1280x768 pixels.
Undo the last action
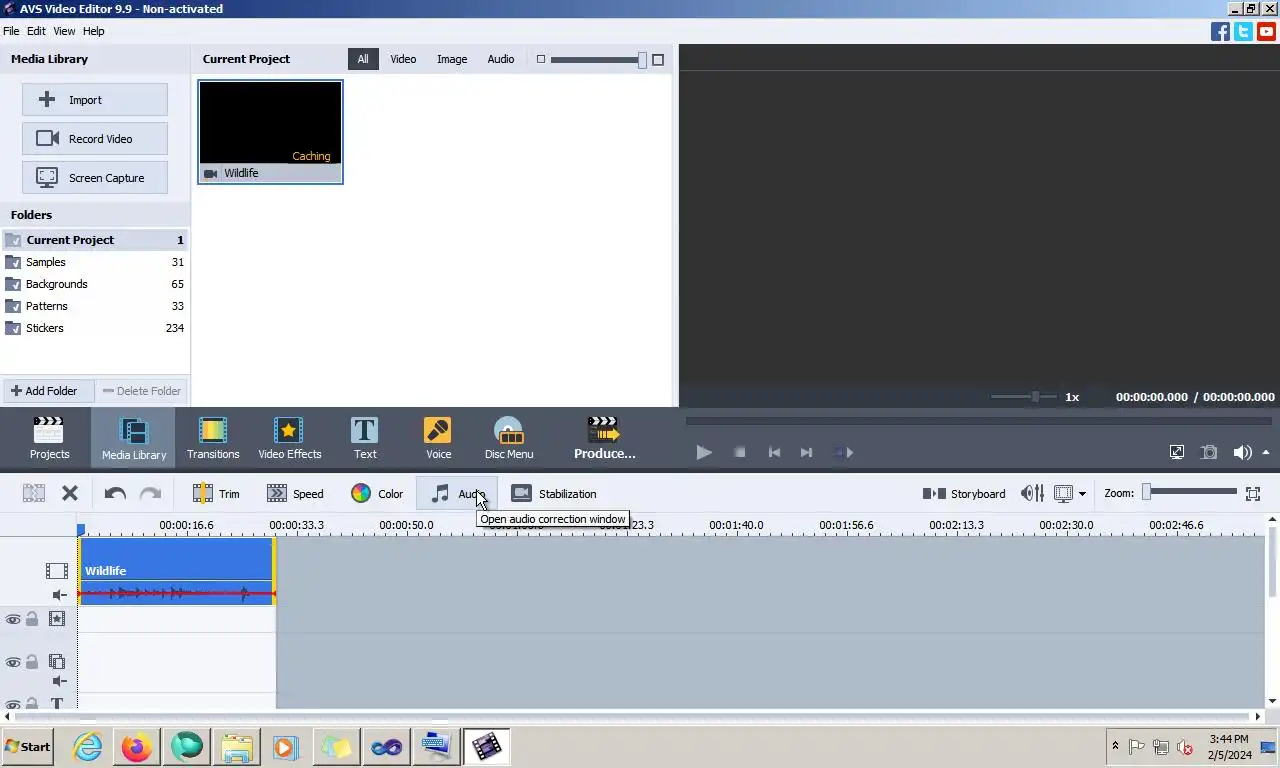[115, 493]
